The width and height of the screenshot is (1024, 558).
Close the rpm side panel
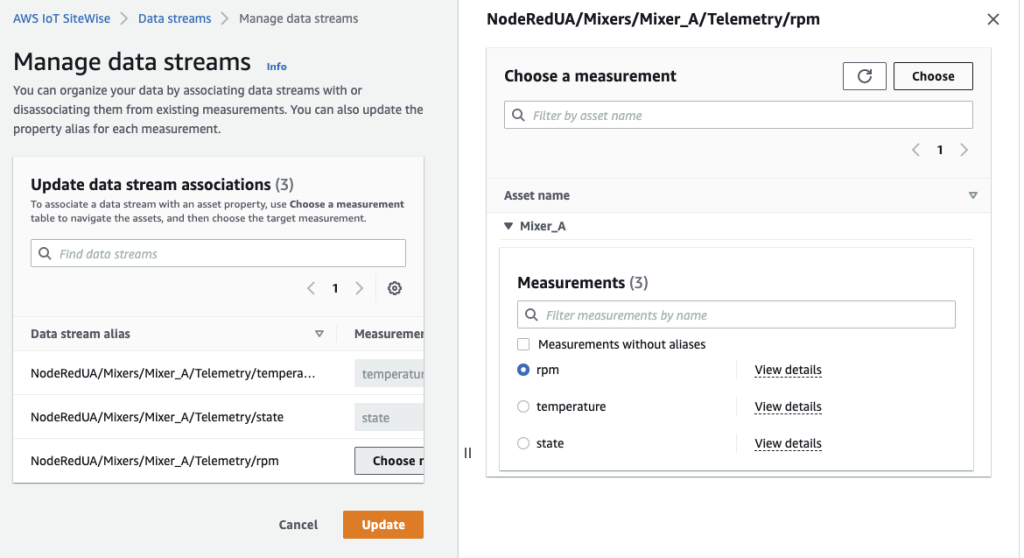tap(992, 19)
